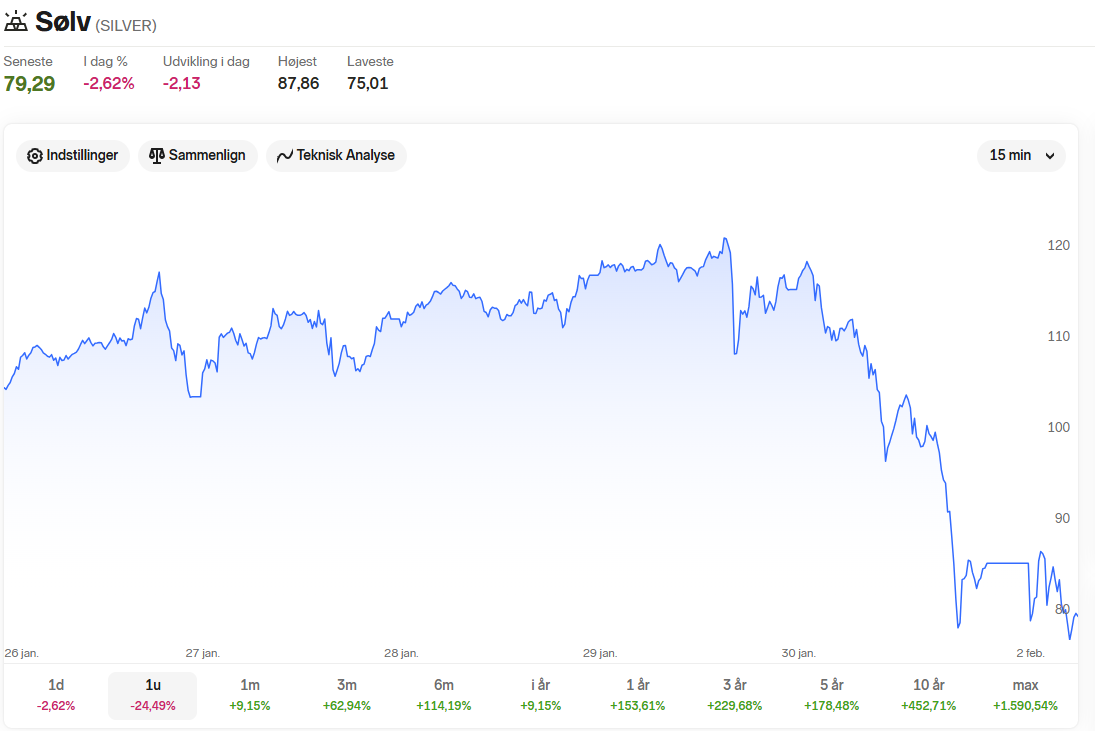Click the '29 jan.' x-axis date
1095x731 pixels.
[600, 654]
